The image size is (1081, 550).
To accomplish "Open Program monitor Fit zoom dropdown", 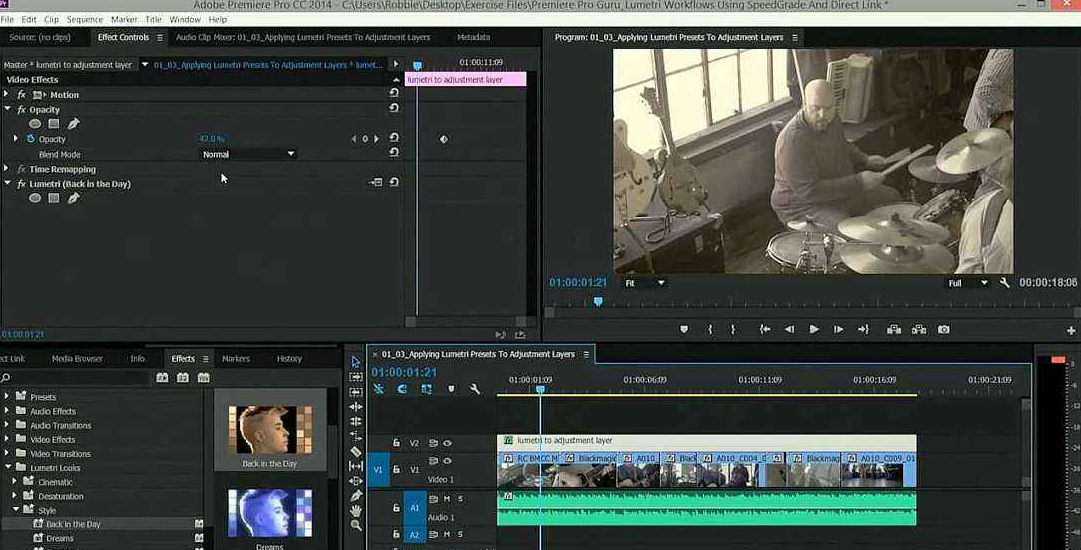I will [x=645, y=283].
